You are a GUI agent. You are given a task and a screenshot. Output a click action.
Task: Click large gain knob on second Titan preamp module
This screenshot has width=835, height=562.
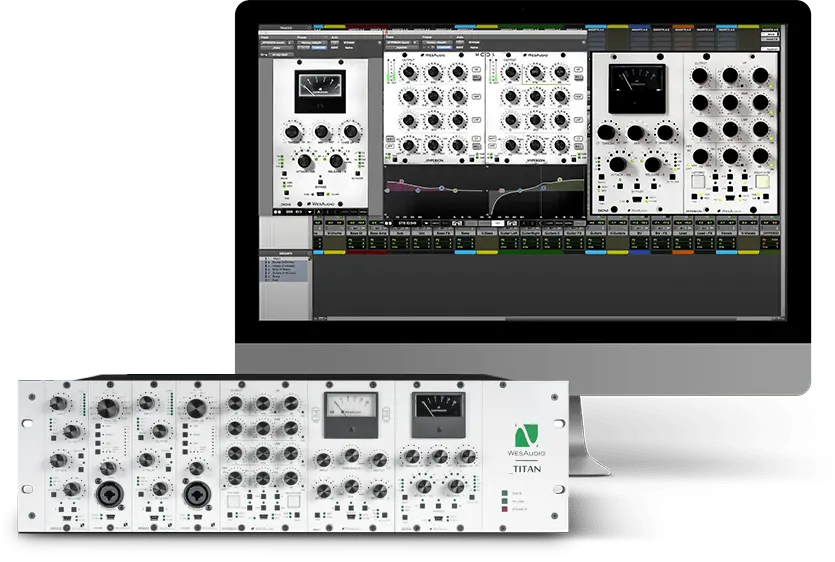(197, 408)
